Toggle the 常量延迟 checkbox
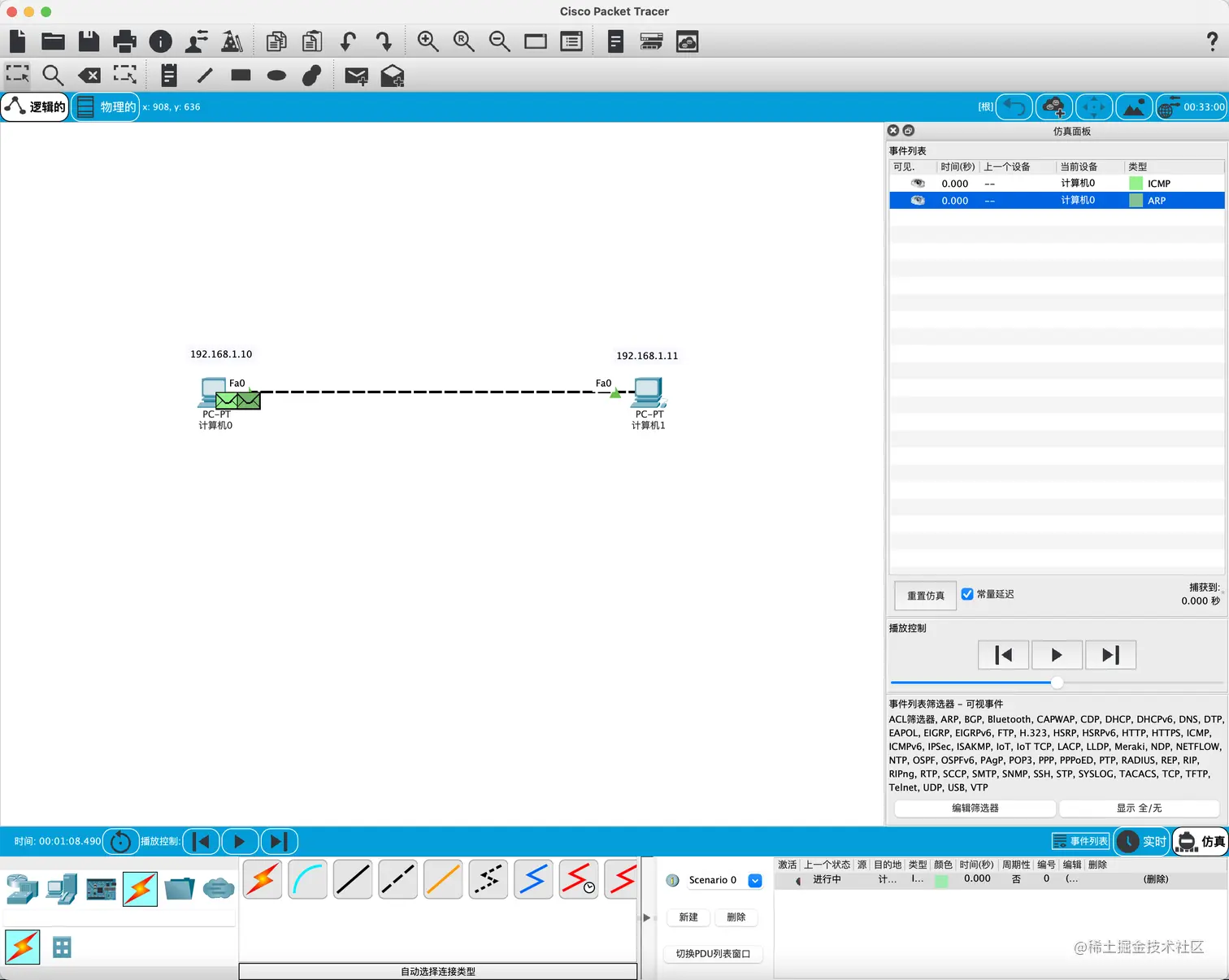 tap(967, 594)
